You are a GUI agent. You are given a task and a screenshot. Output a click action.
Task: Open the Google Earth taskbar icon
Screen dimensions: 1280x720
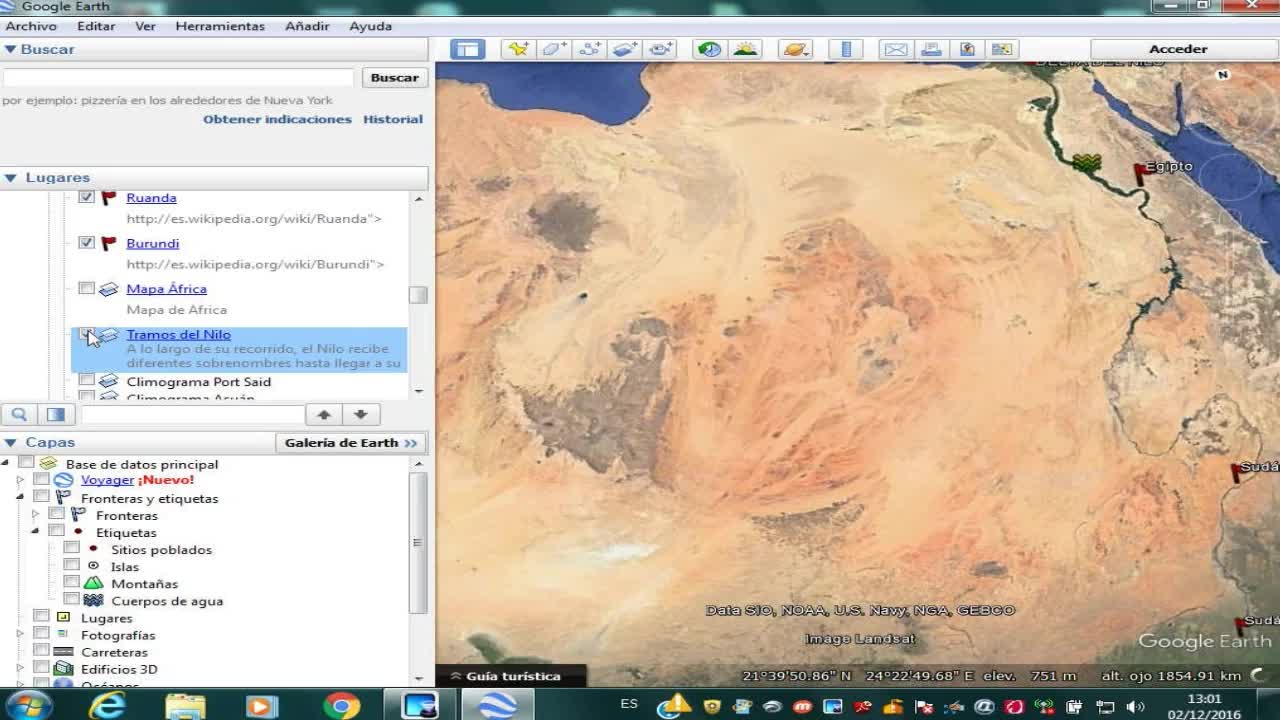point(497,706)
